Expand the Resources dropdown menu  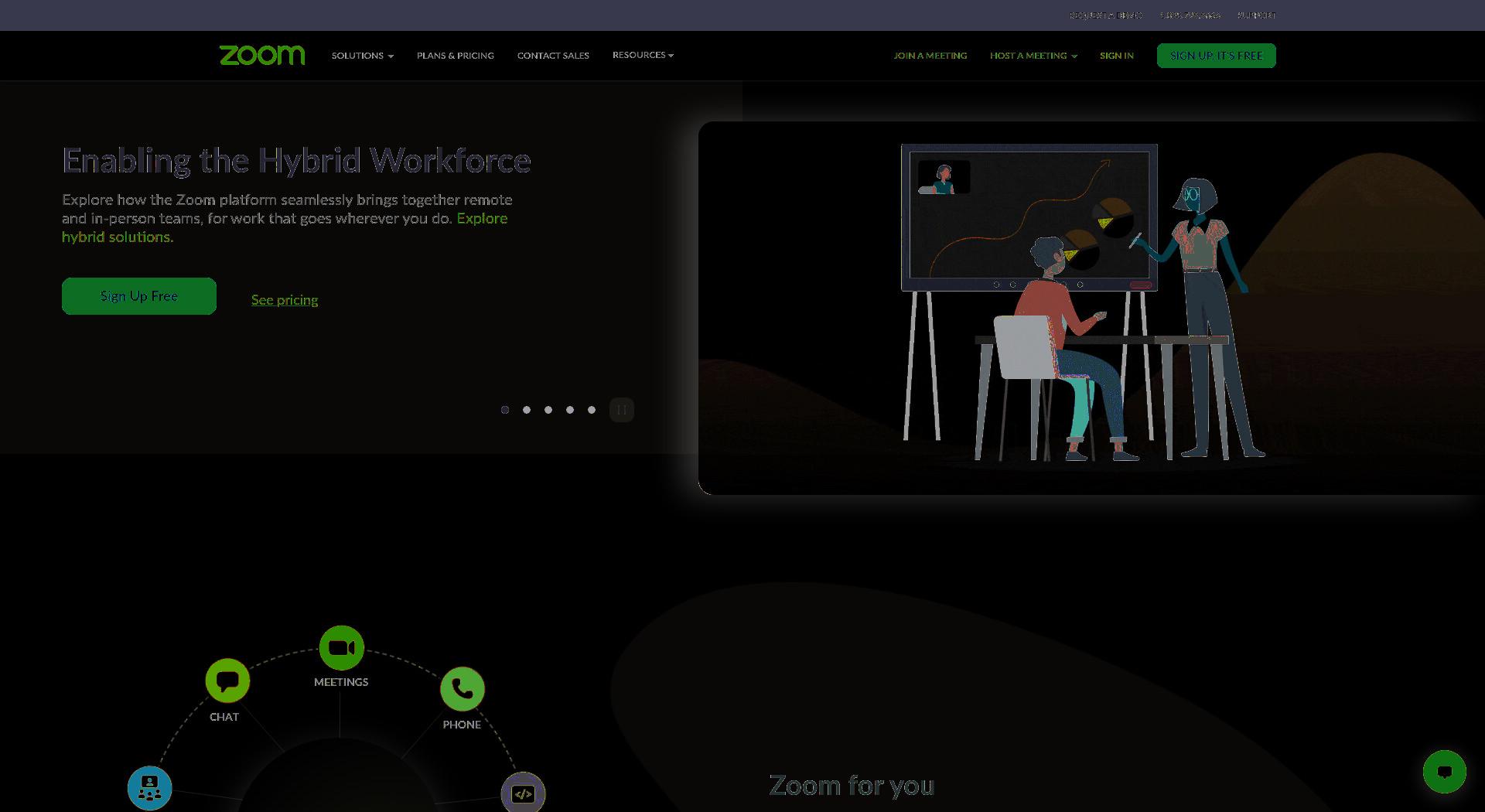[643, 55]
